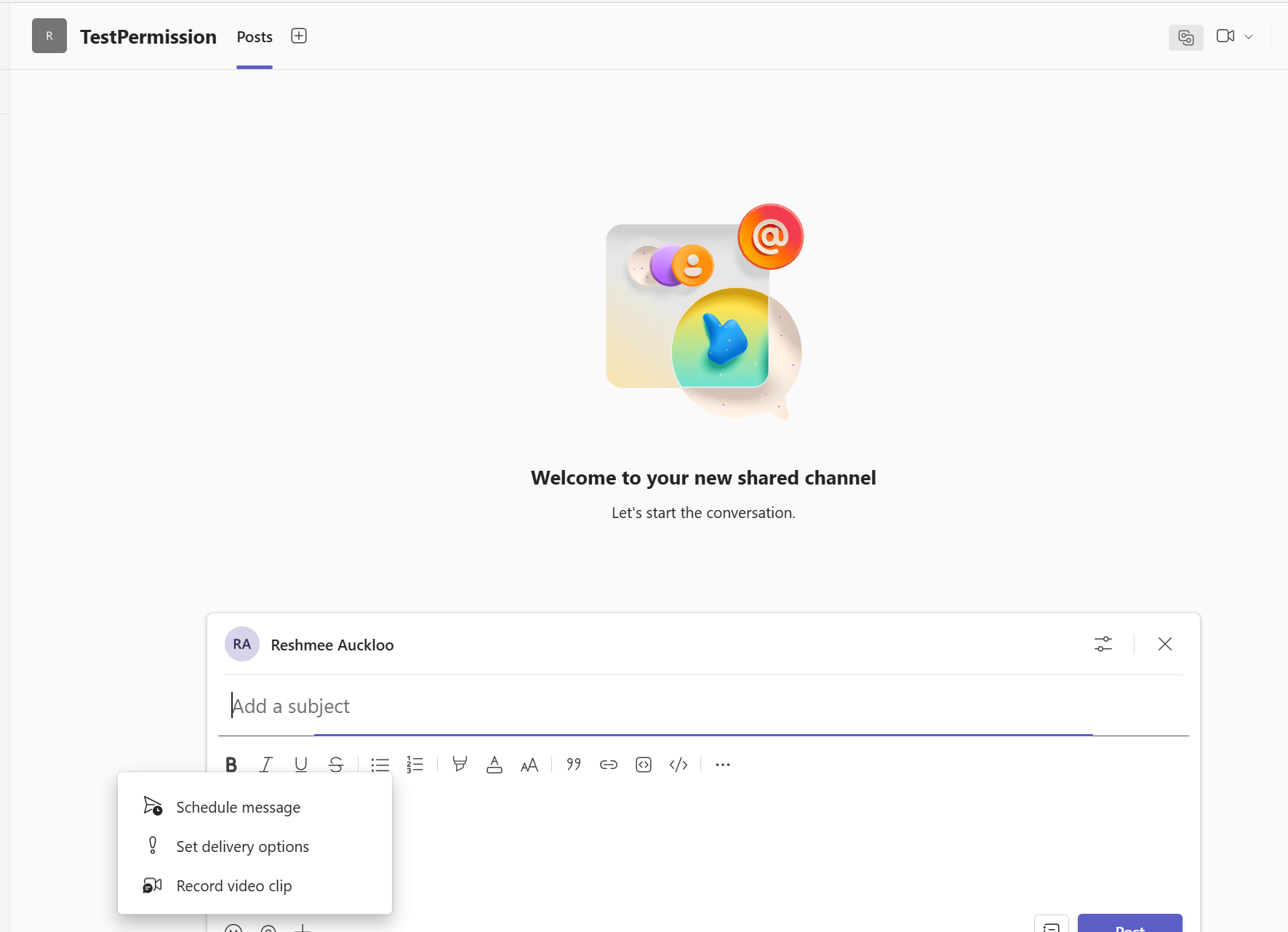
Task: Toggle underline text formatting
Action: coord(301,765)
